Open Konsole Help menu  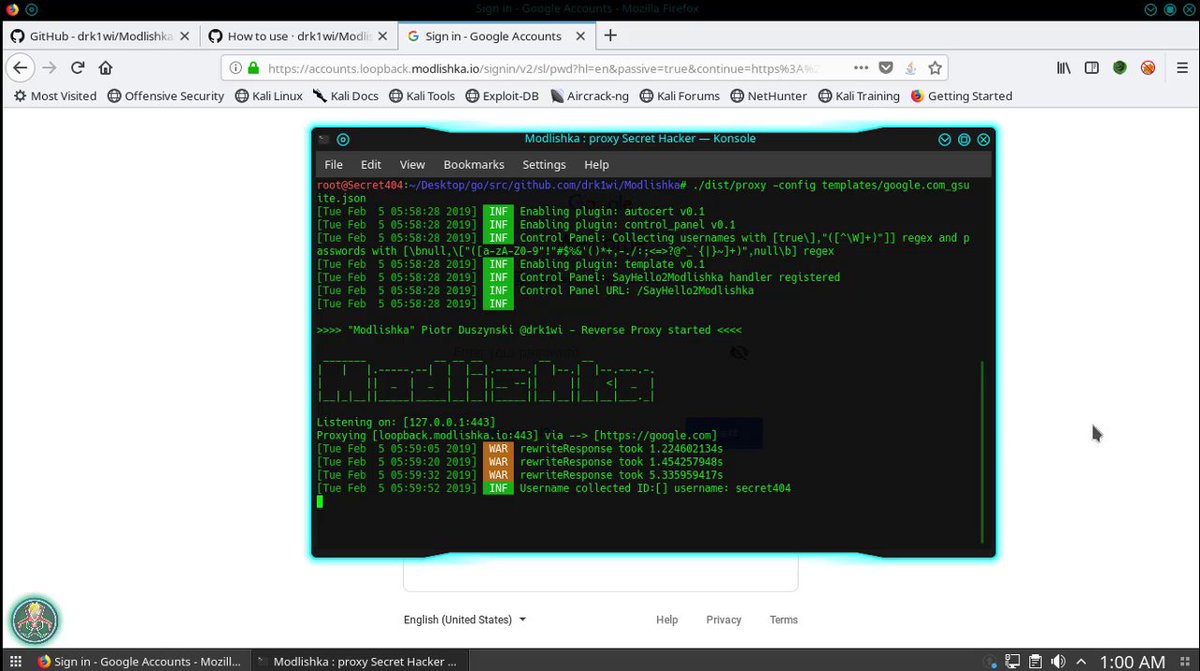click(x=596, y=164)
